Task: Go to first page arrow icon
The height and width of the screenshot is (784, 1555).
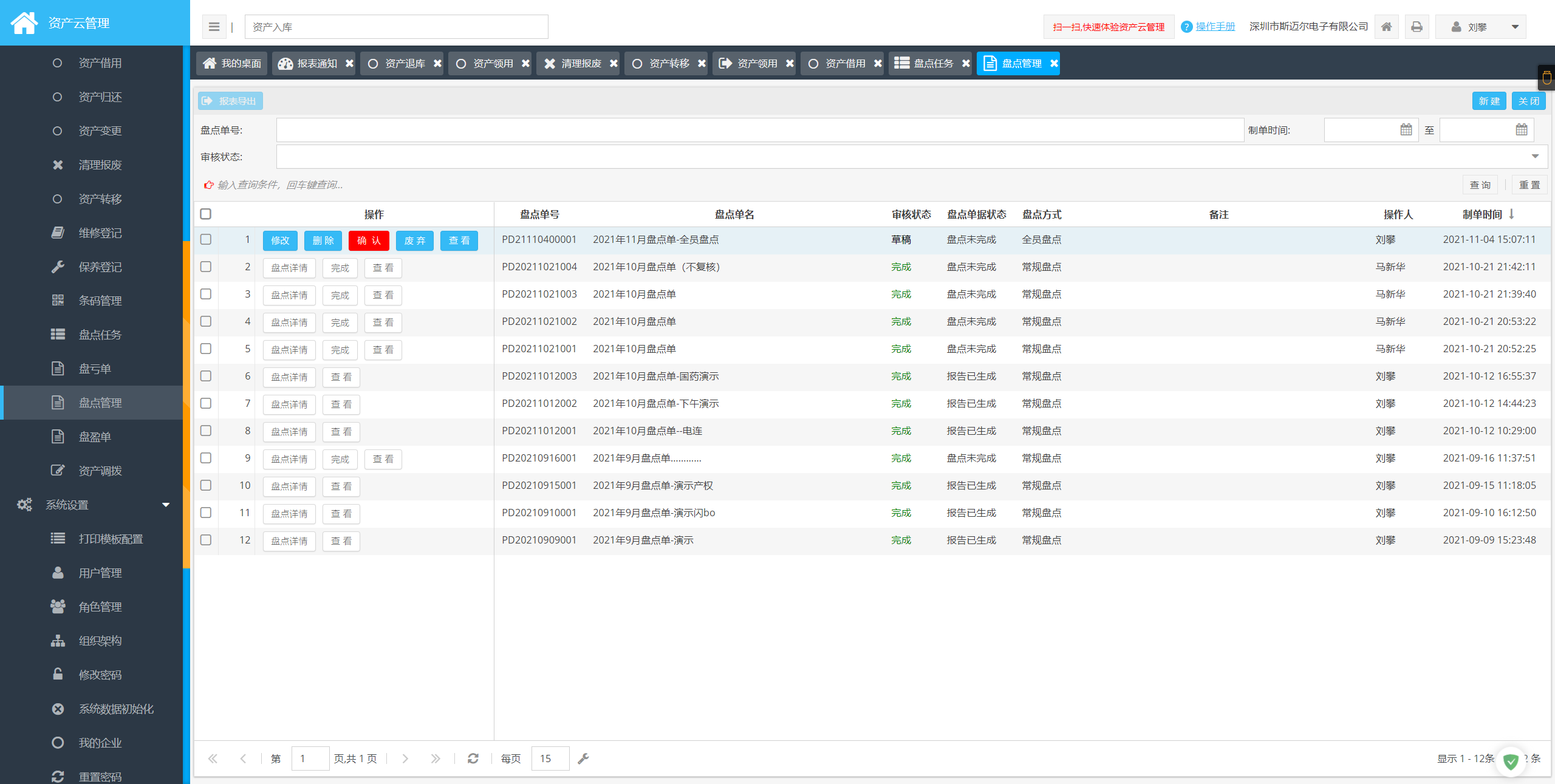Action: 213,758
